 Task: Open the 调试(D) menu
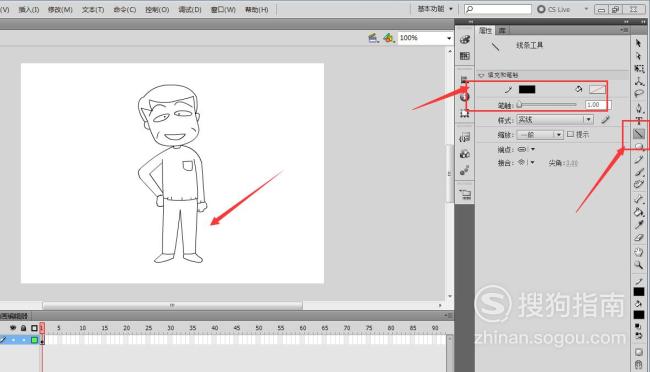click(190, 9)
